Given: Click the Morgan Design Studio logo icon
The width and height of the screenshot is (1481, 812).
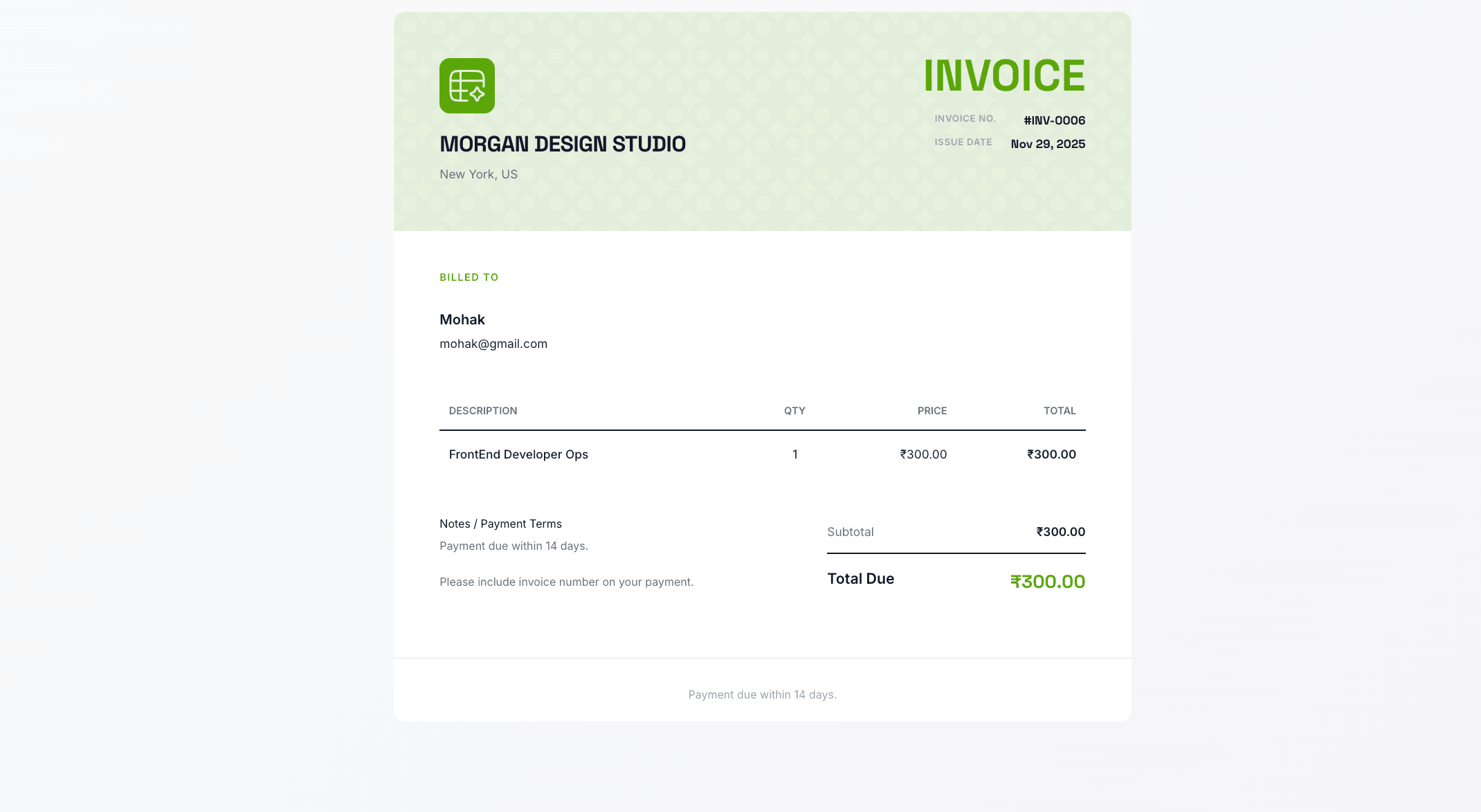Looking at the screenshot, I should [x=466, y=85].
